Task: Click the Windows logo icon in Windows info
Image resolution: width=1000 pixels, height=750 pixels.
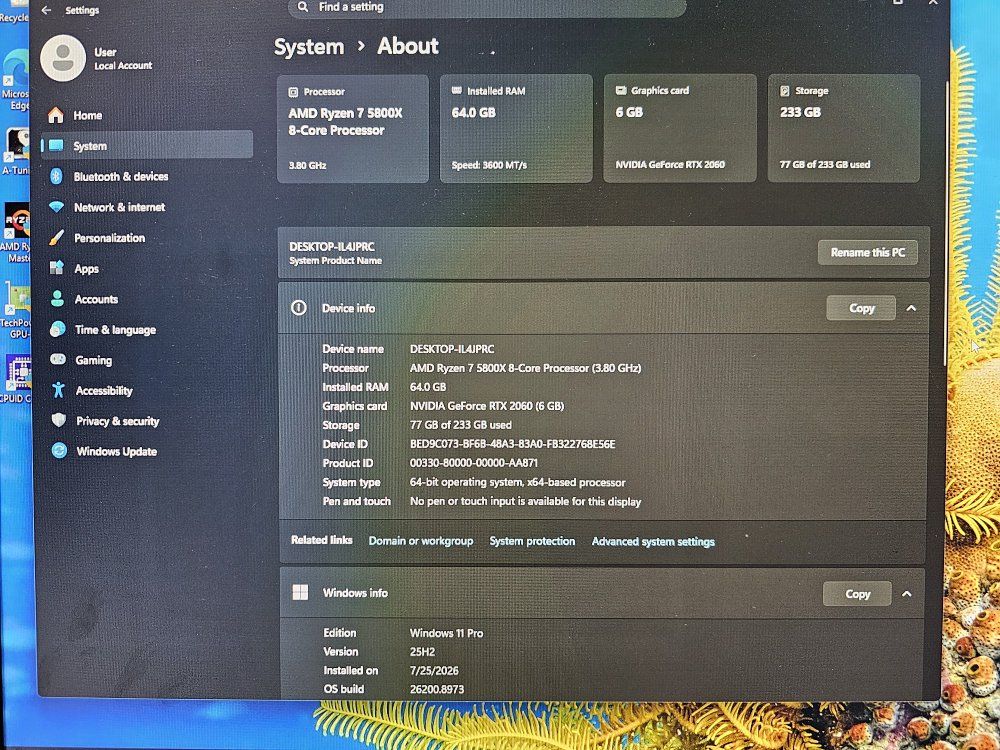Action: [300, 592]
